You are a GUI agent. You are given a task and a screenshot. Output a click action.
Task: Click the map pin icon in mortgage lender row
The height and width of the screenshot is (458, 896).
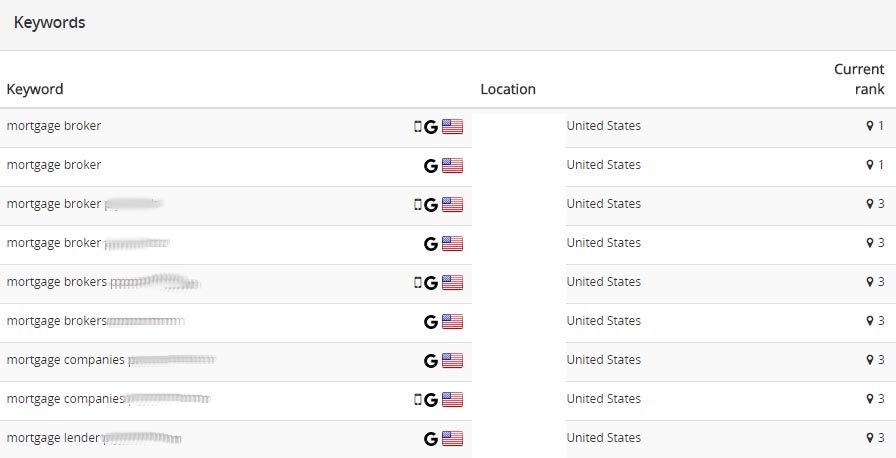(870, 437)
